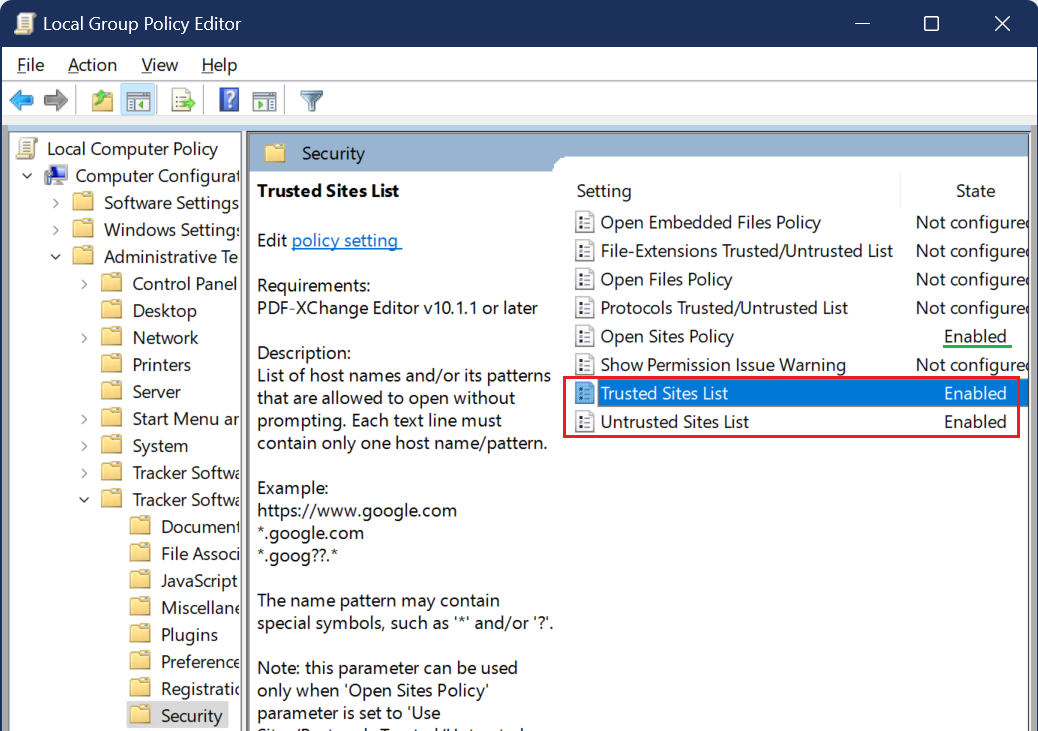The width and height of the screenshot is (1038, 731).
Task: Minimize the Local Group Policy Editor window
Action: coord(862,24)
